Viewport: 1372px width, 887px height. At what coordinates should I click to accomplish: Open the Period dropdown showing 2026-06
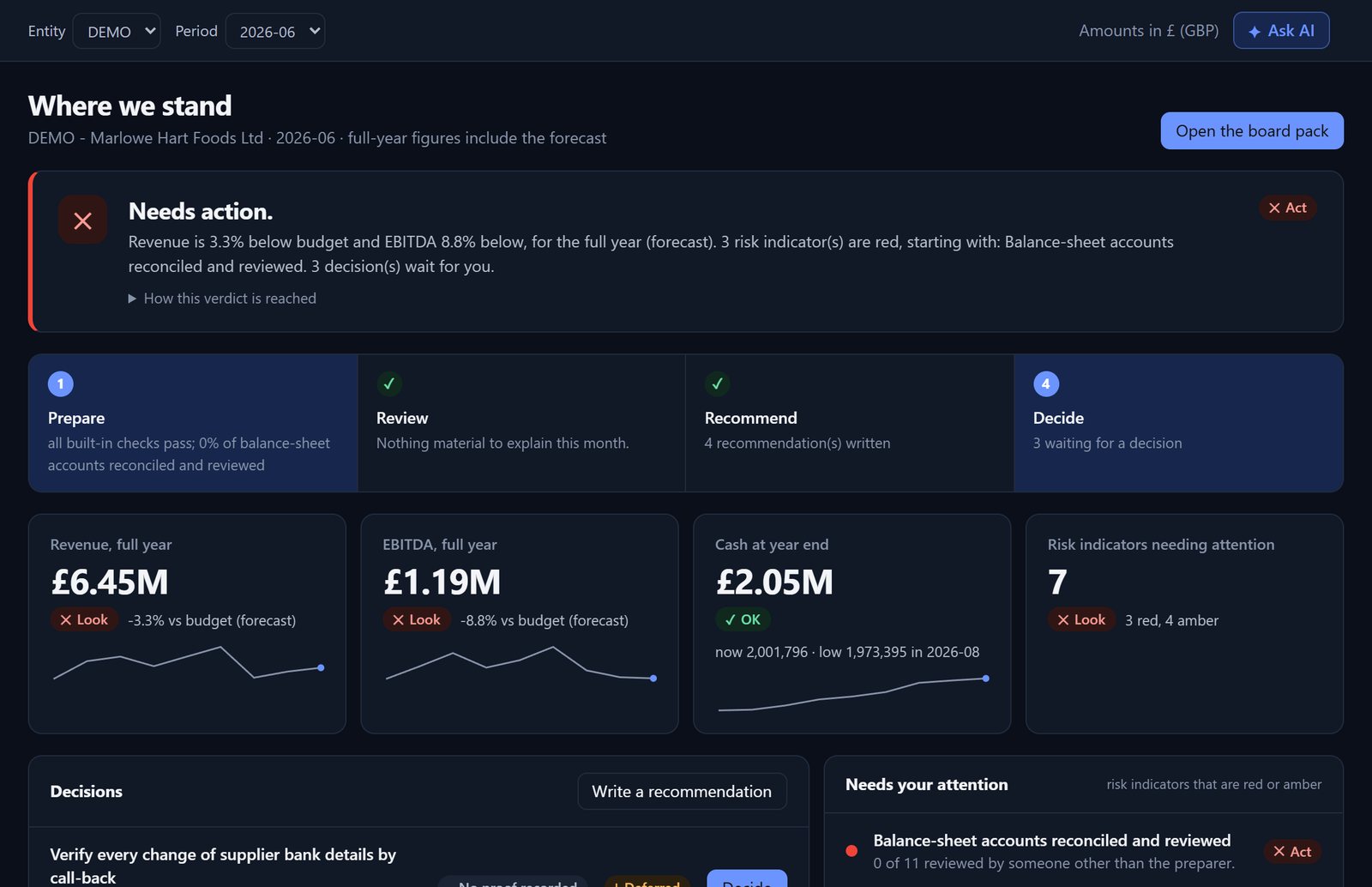(274, 31)
